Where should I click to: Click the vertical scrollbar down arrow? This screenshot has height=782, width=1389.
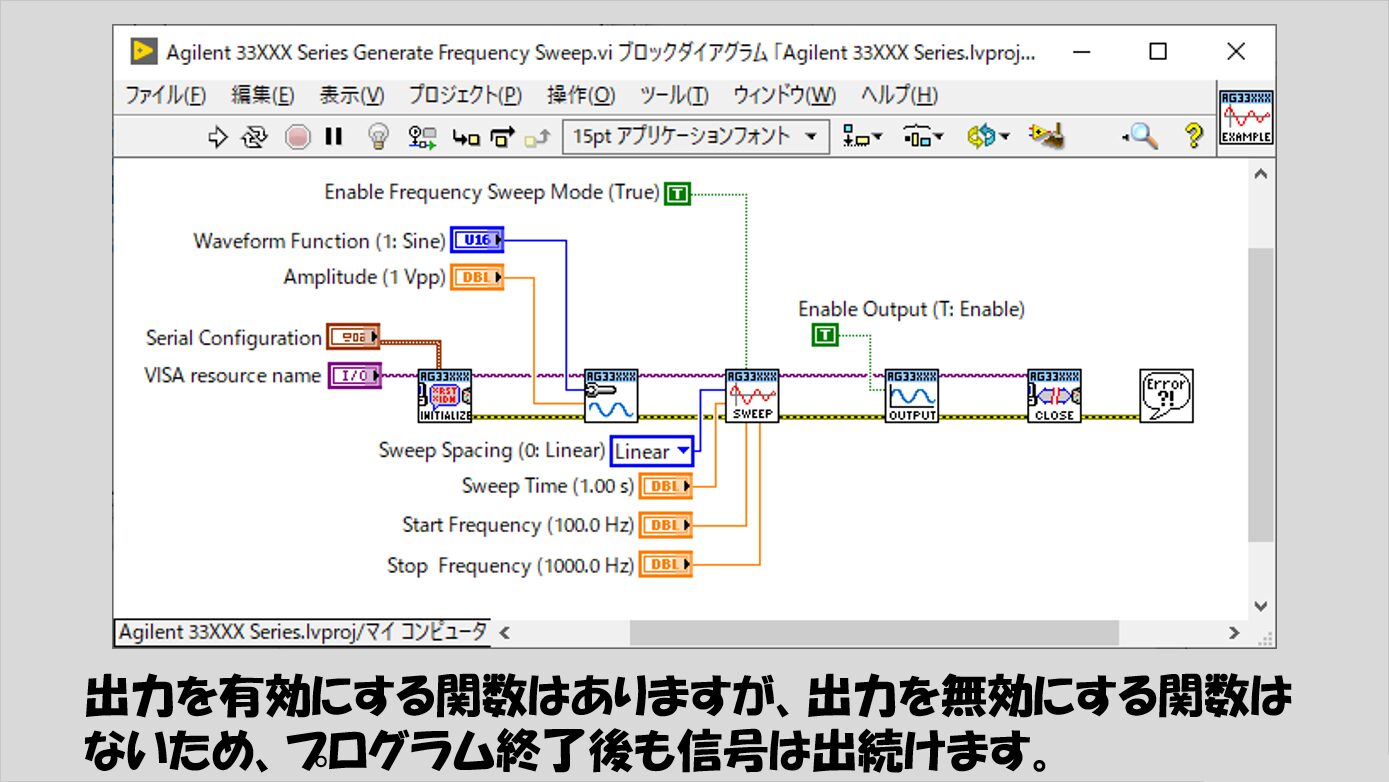pyautogui.click(x=1260, y=606)
